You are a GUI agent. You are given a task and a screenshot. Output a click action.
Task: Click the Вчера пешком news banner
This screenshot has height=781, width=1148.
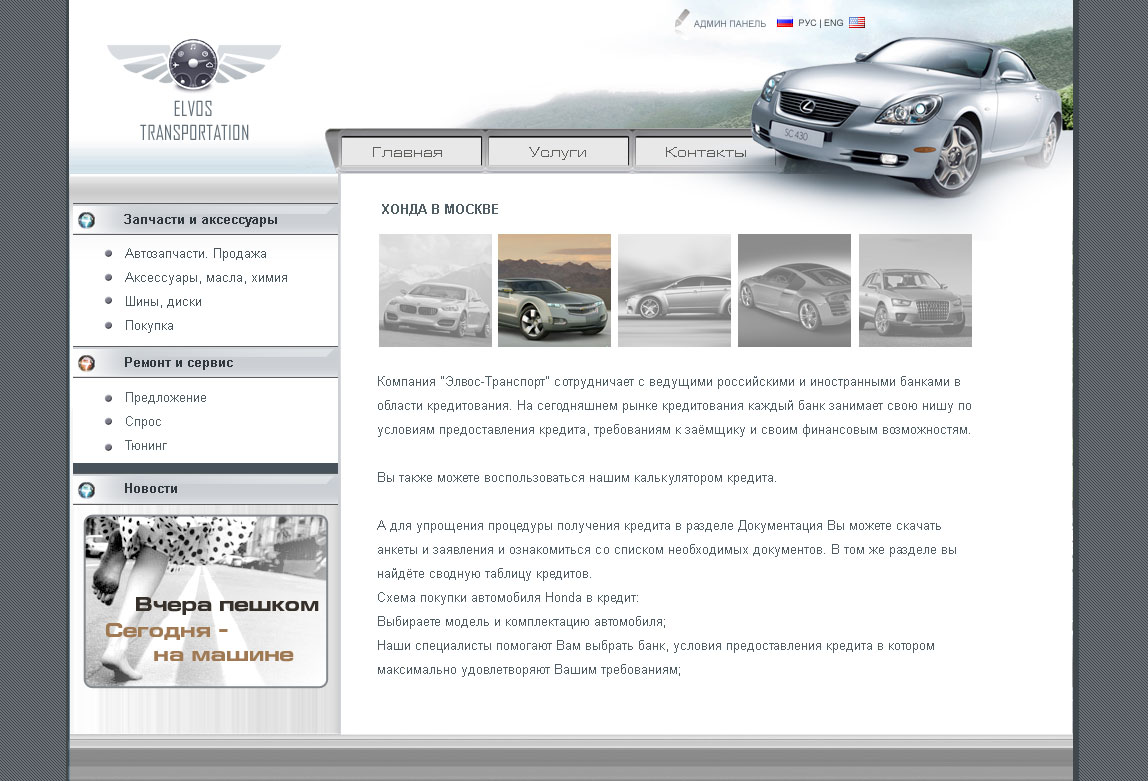point(206,601)
